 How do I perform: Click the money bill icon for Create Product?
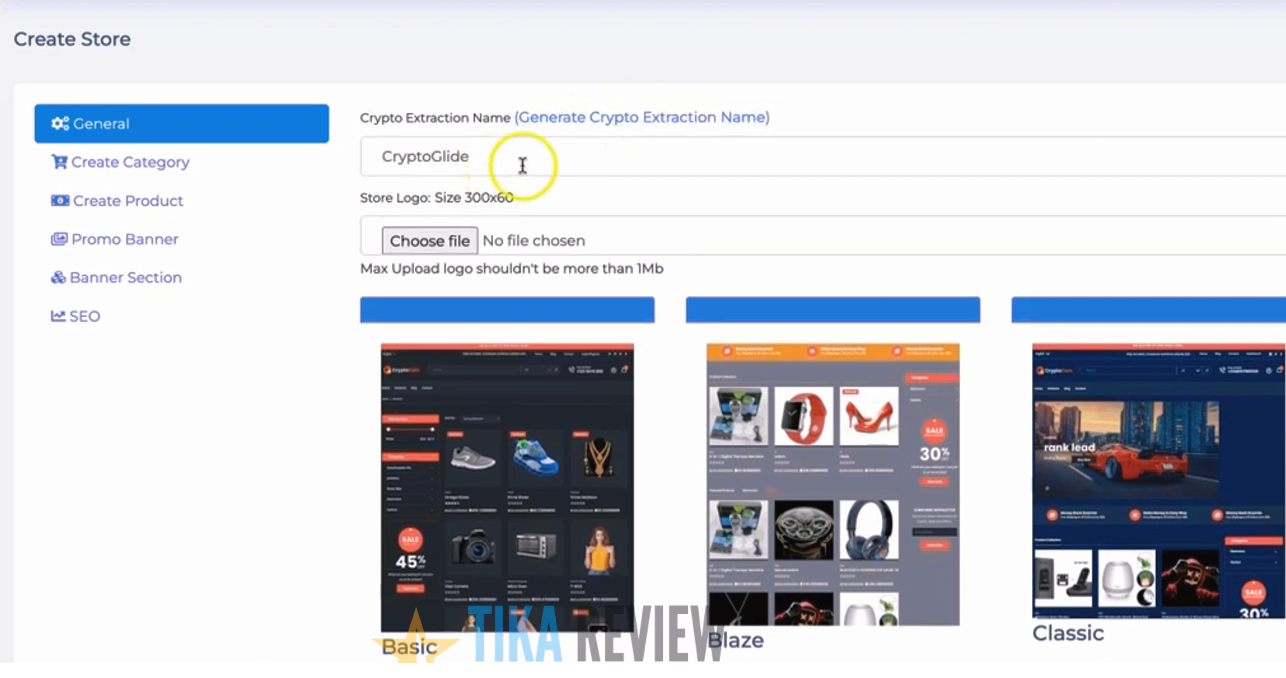[x=60, y=201]
